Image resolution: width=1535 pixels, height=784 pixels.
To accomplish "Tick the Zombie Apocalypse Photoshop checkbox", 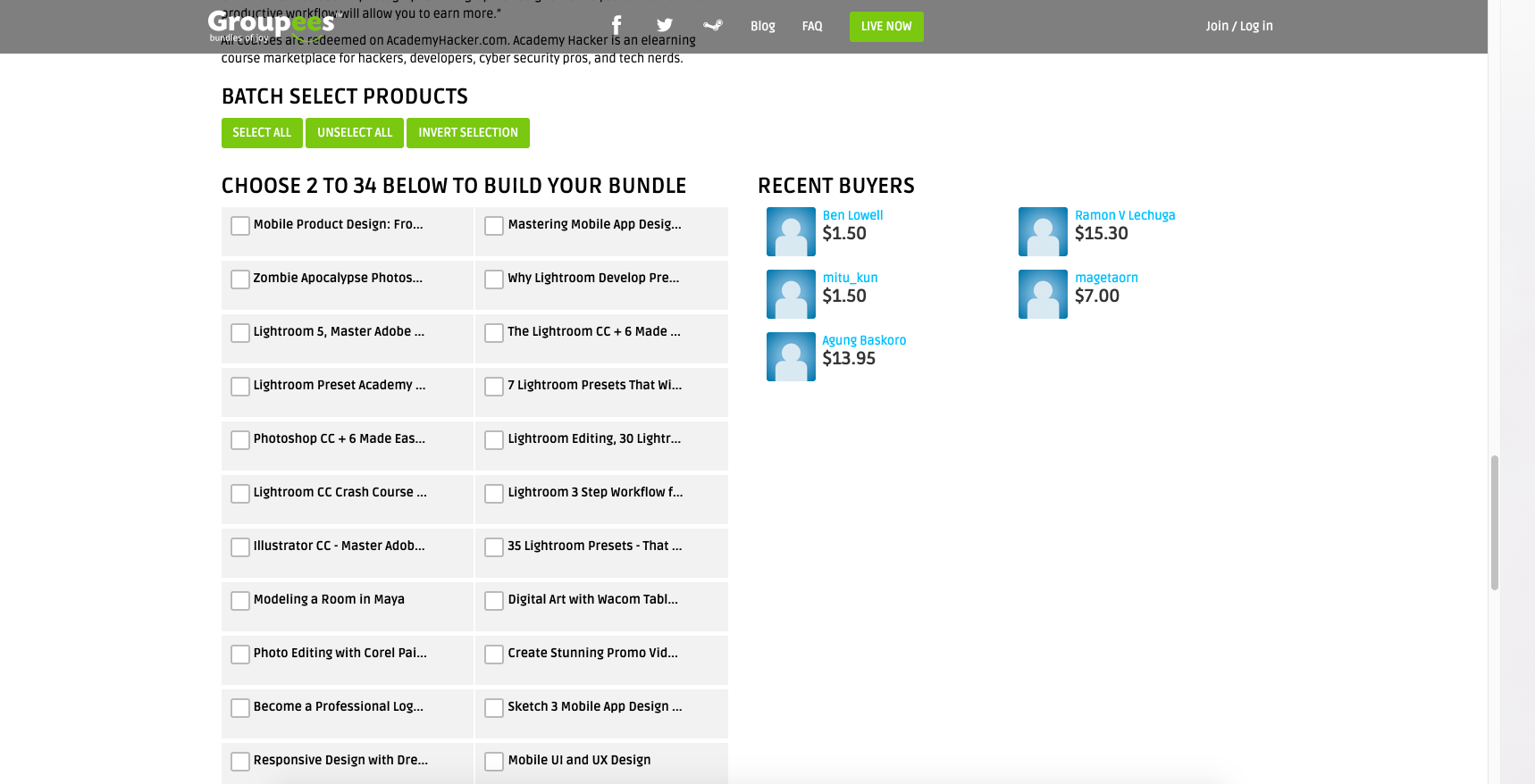I will 240,279.
